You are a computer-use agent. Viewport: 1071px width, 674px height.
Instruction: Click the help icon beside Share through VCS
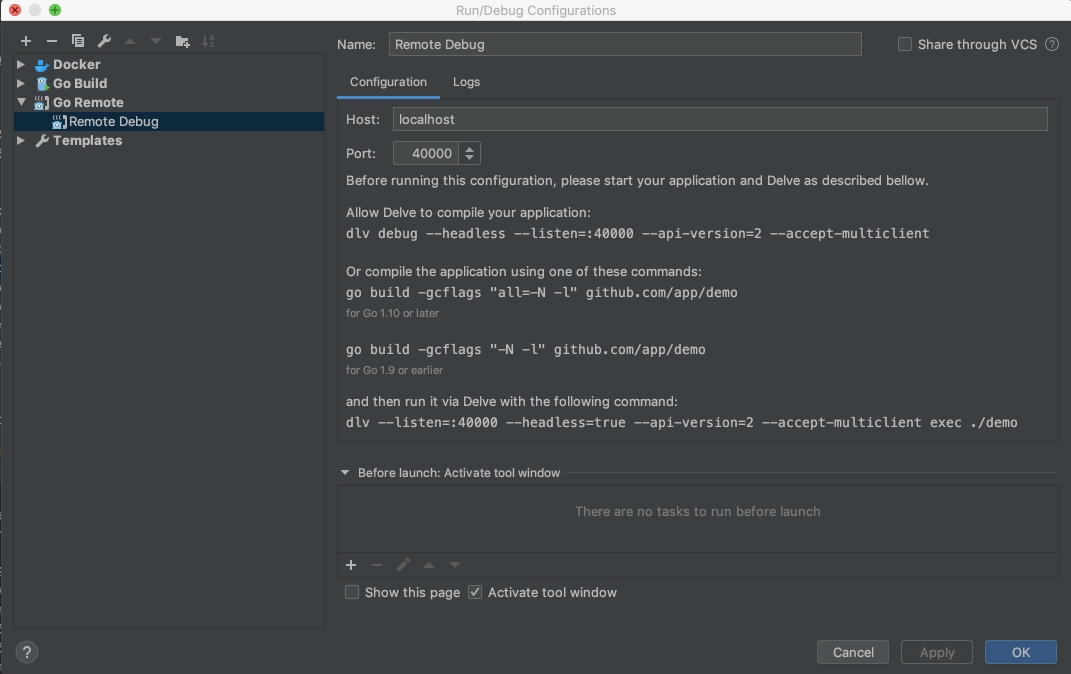[1051, 44]
